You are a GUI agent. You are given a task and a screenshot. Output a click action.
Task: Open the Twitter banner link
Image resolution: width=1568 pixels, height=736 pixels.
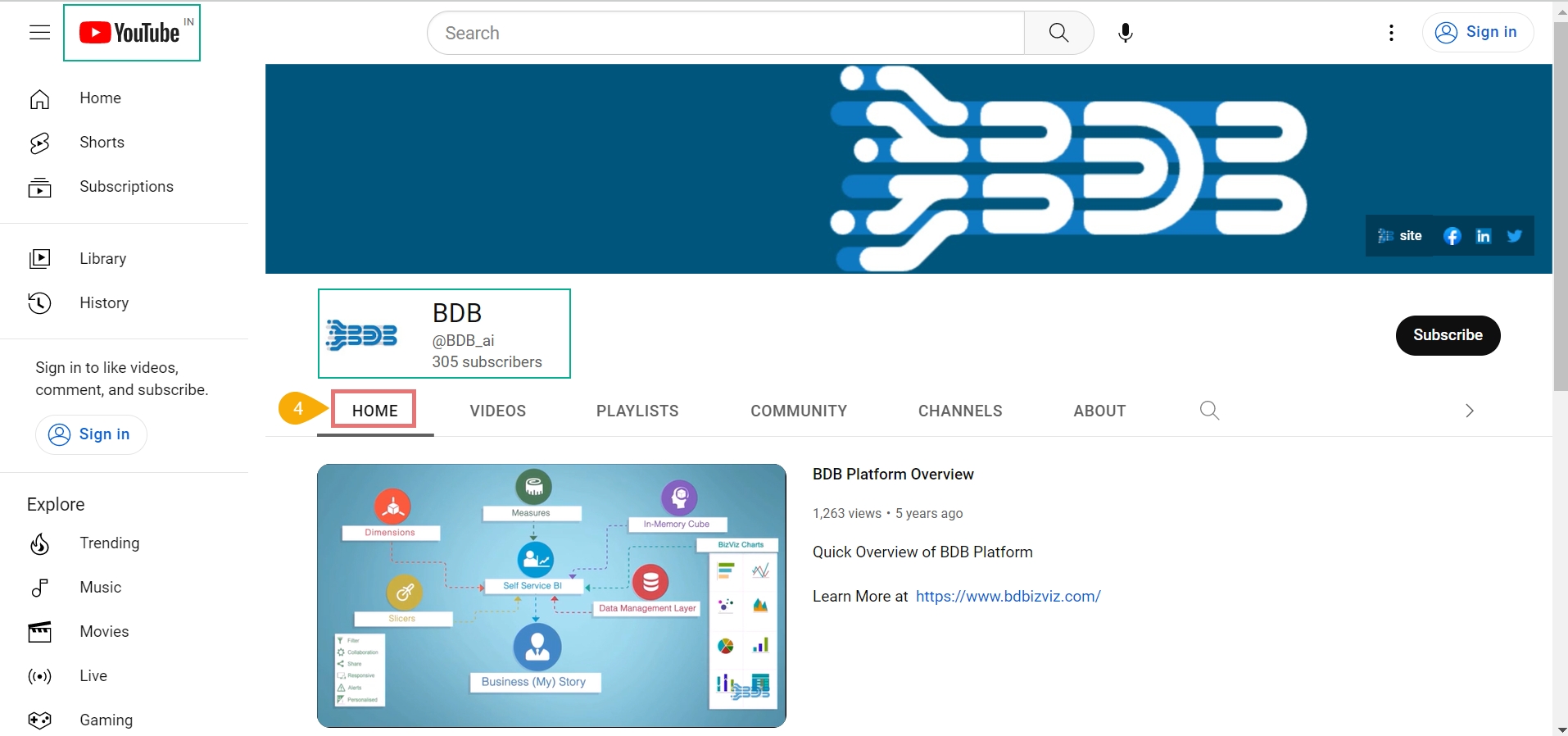1515,236
